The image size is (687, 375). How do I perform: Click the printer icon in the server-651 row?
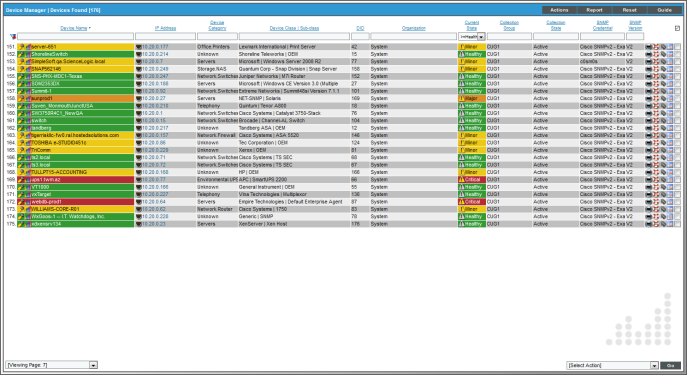(648, 47)
